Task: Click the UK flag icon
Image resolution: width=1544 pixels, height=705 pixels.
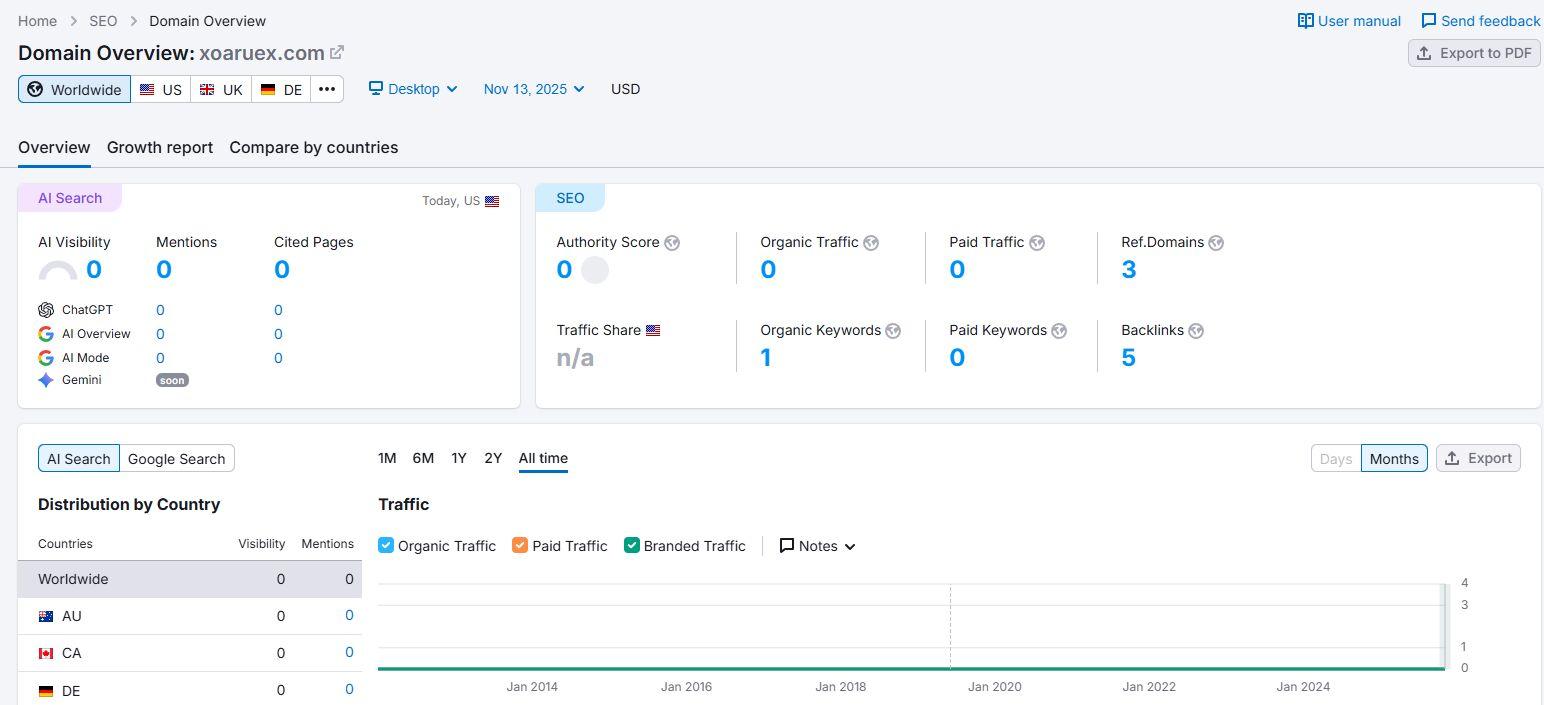Action: coord(207,89)
